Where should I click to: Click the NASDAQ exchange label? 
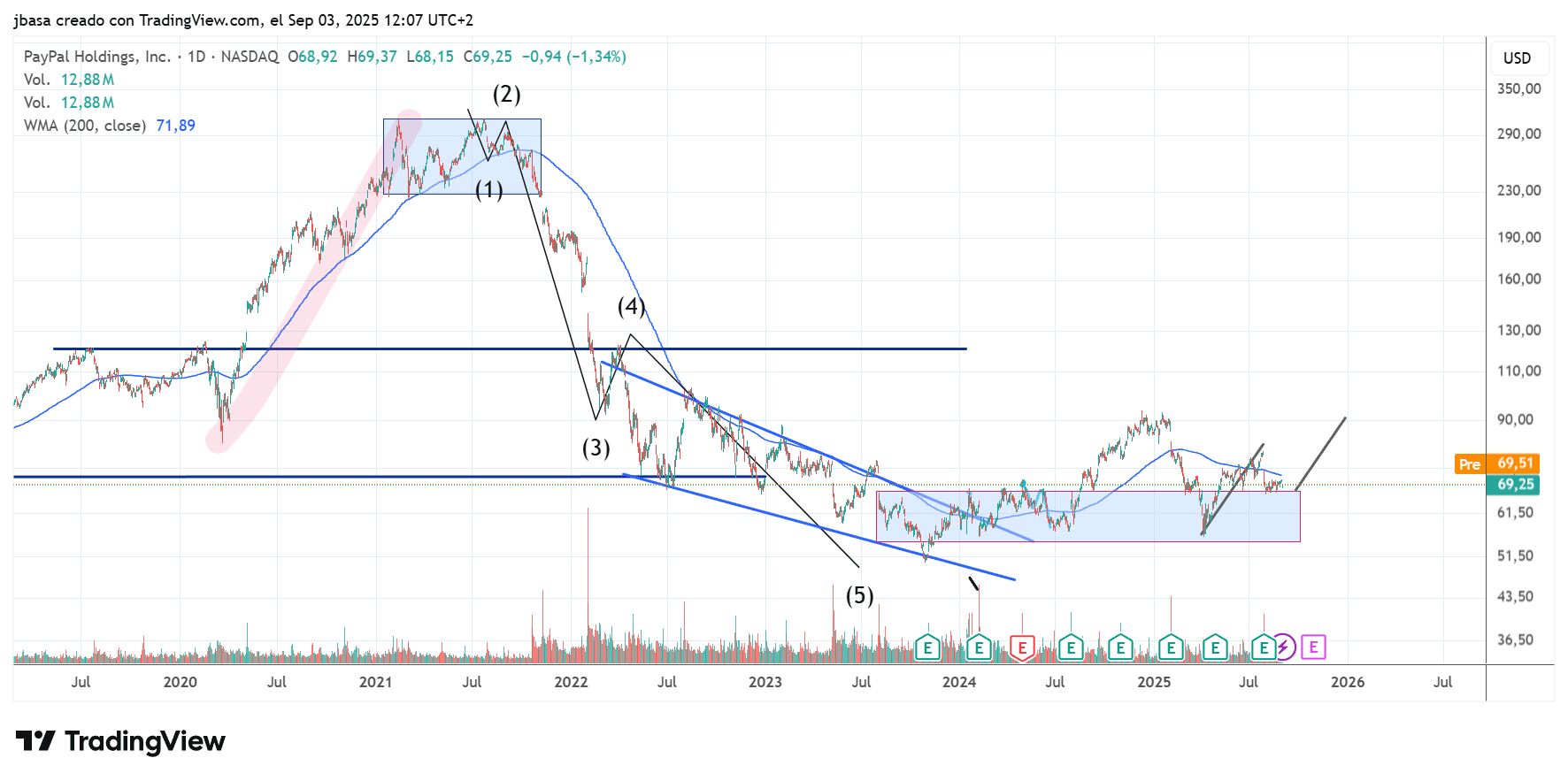click(x=250, y=57)
